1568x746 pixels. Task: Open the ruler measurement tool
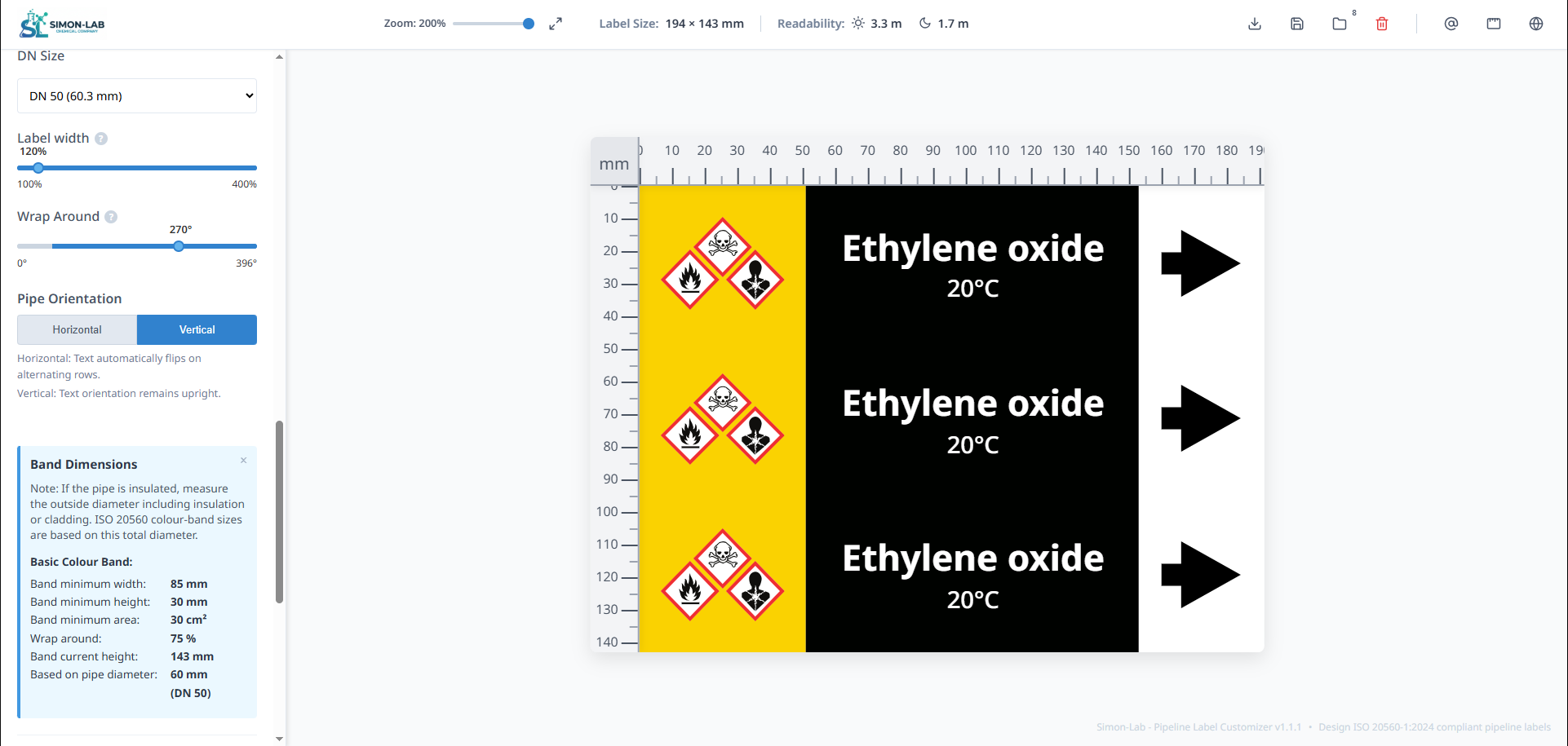[x=1494, y=24]
